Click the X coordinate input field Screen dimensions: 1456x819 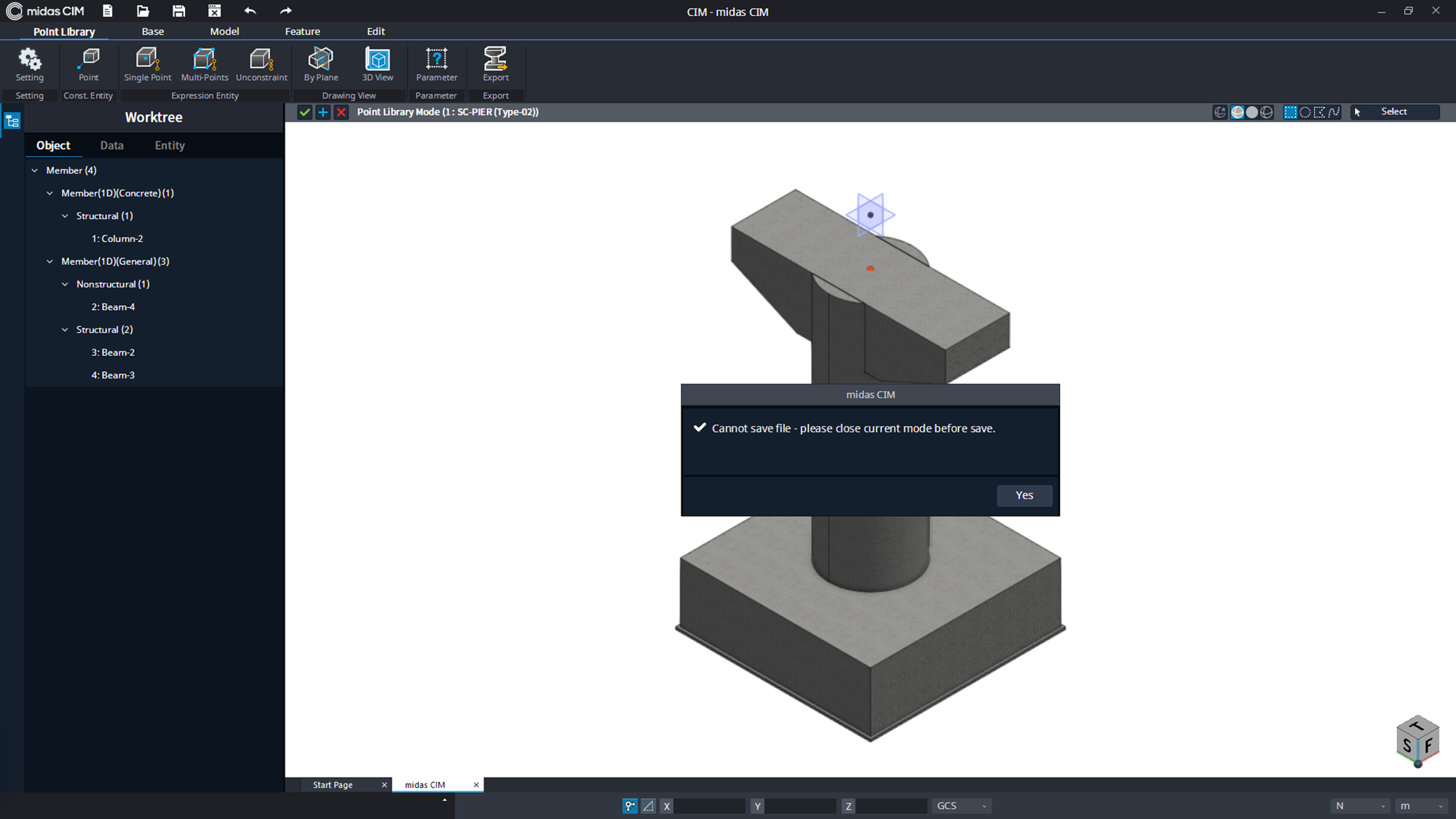coord(709,806)
